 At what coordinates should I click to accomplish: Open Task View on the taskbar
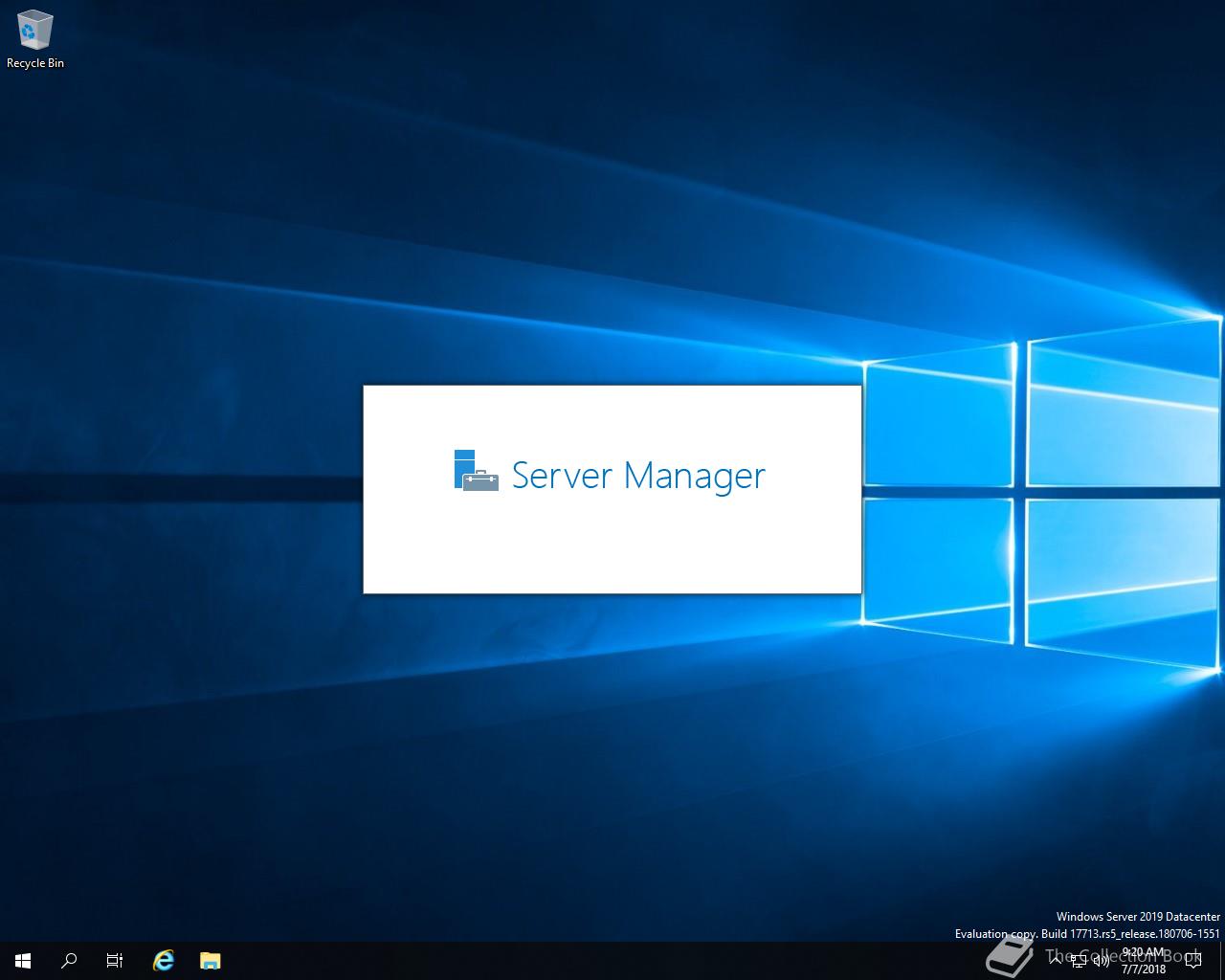pos(115,961)
